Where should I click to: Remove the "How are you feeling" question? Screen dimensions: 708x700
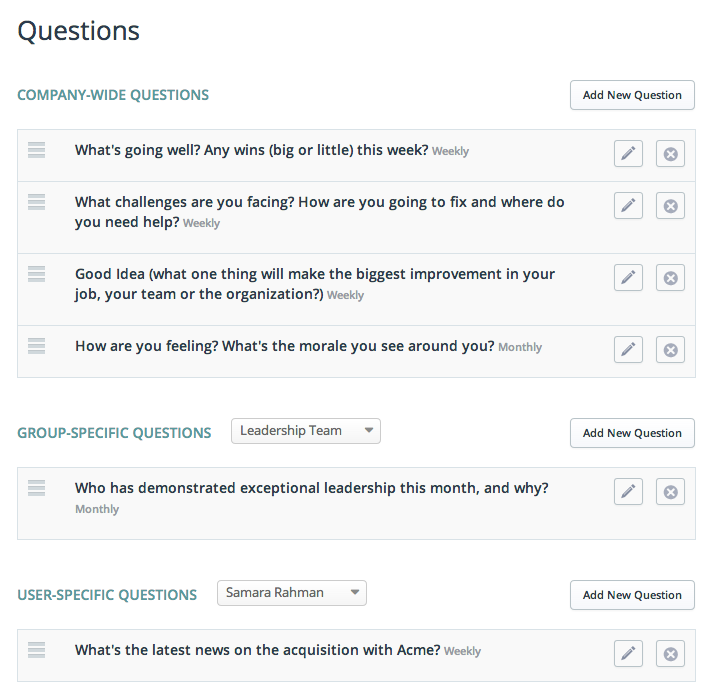tap(670, 349)
